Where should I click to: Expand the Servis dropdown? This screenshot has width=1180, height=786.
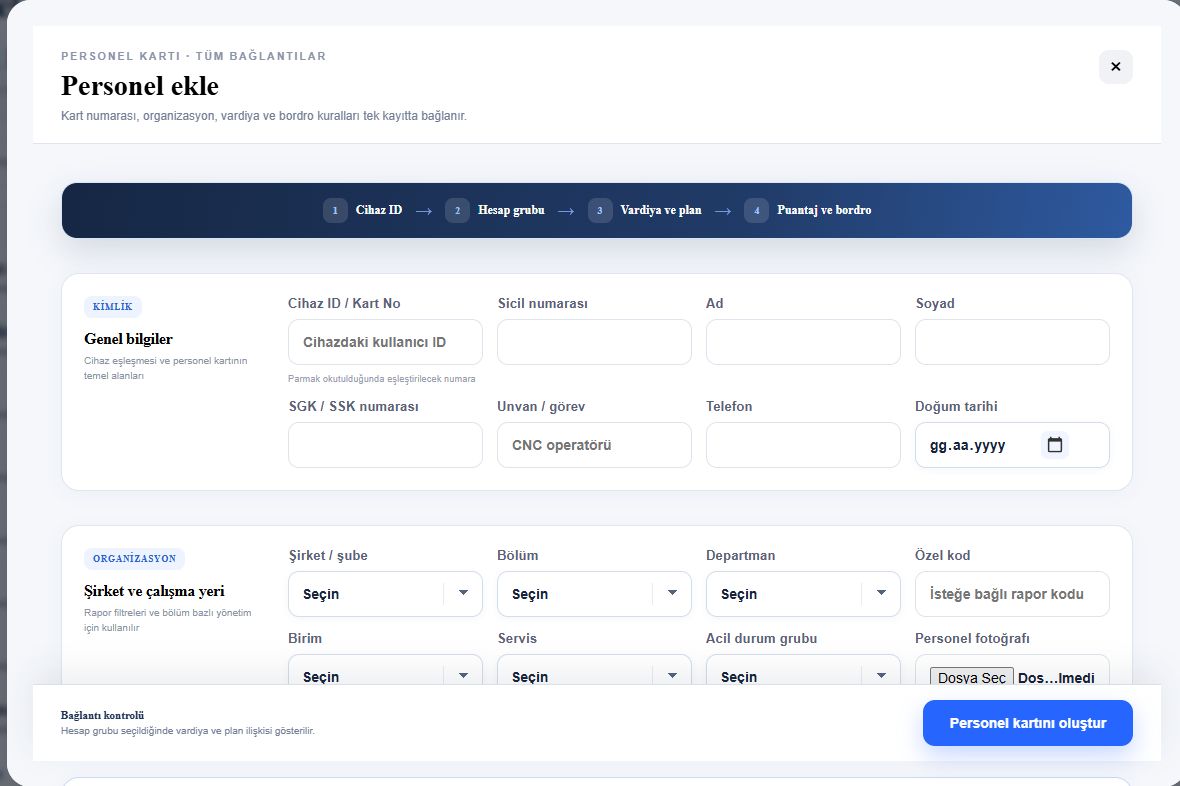[x=595, y=670]
